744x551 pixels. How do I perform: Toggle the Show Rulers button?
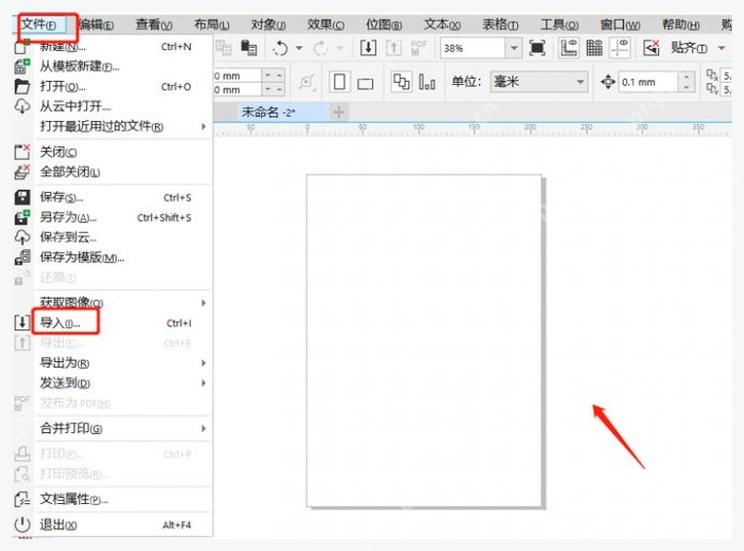(x=568, y=47)
